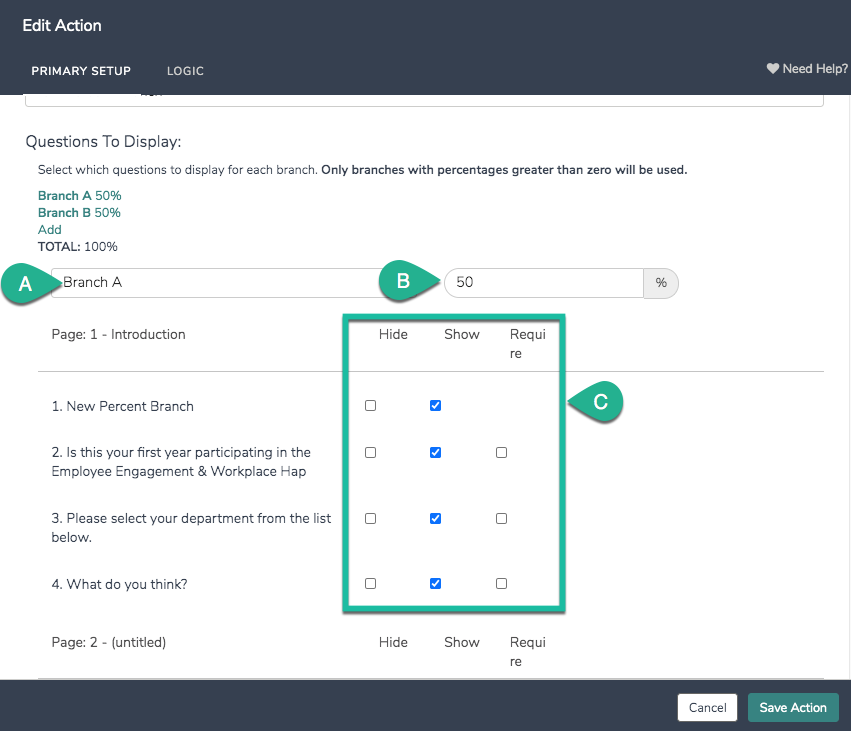
Task: Click the percent sign addon beside 50
Action: [x=661, y=283]
